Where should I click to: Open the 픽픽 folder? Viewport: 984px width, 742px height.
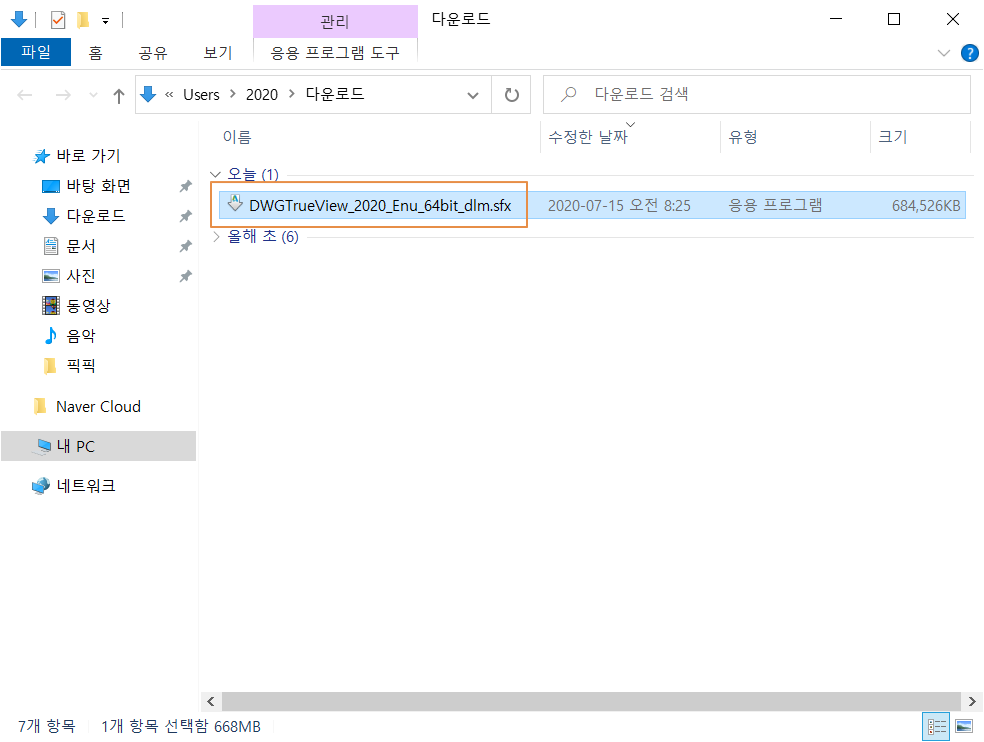[x=81, y=365]
